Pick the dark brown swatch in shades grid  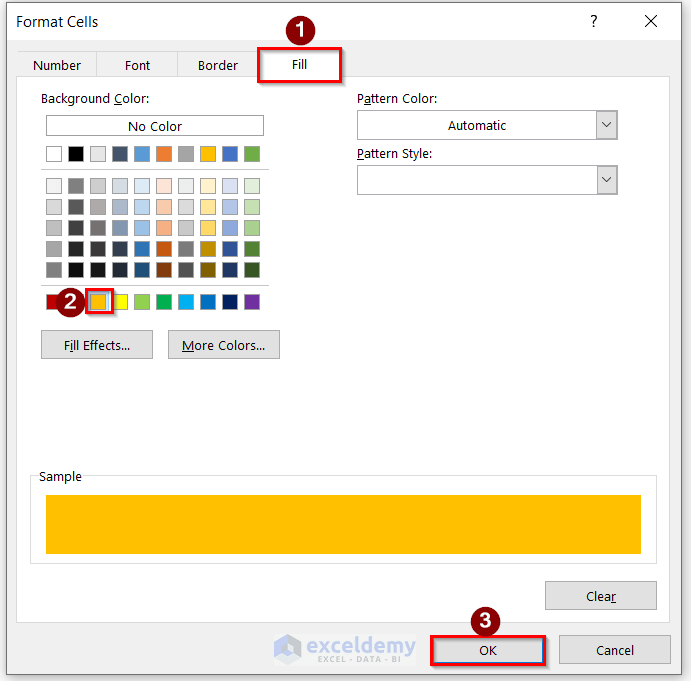click(x=164, y=270)
